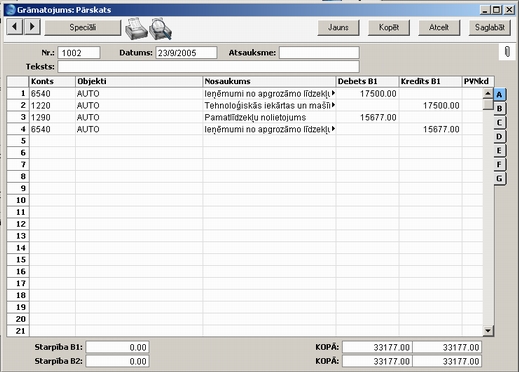Click top KOPĀ debit total field
Viewport: 519px width, 372px height.
[377, 347]
